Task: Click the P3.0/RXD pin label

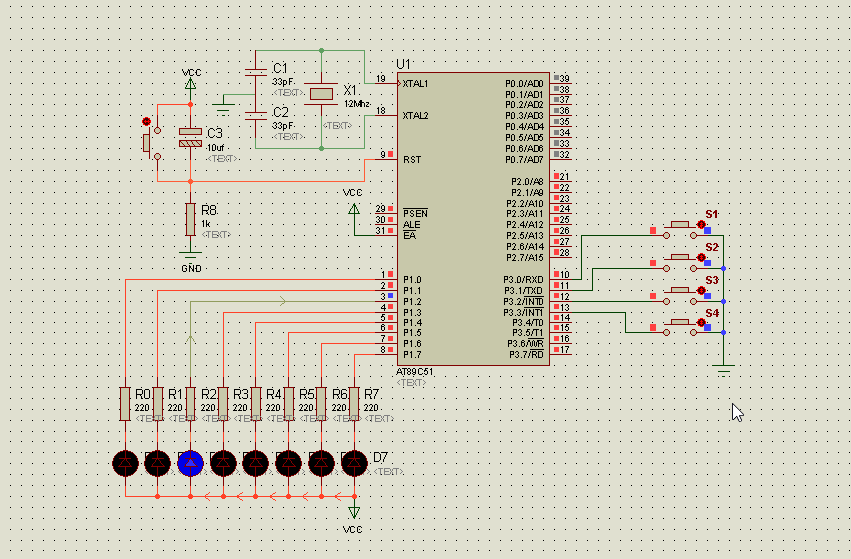Action: (523, 280)
